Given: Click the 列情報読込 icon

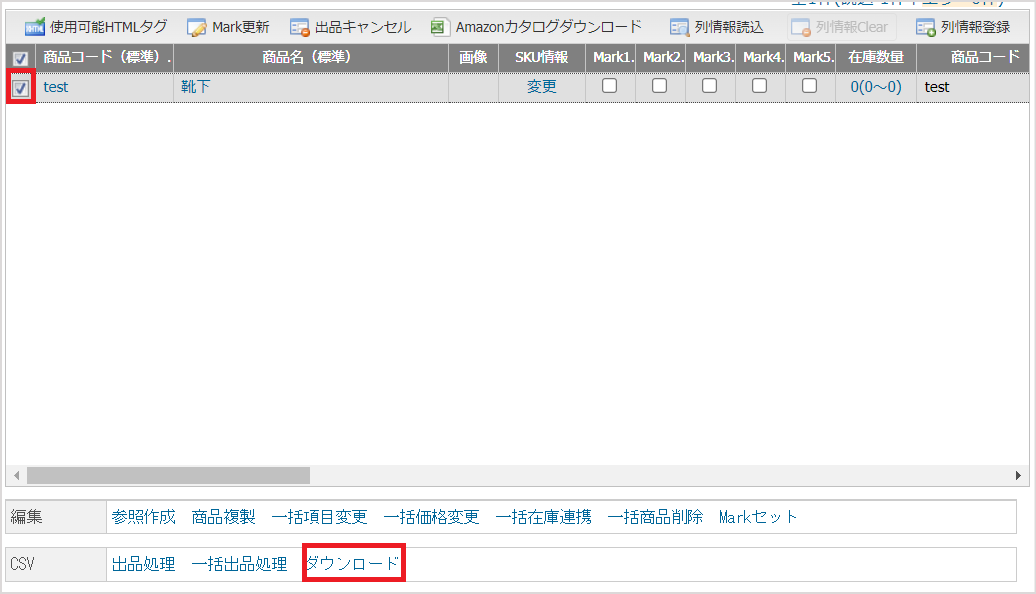Looking at the screenshot, I should 679,28.
